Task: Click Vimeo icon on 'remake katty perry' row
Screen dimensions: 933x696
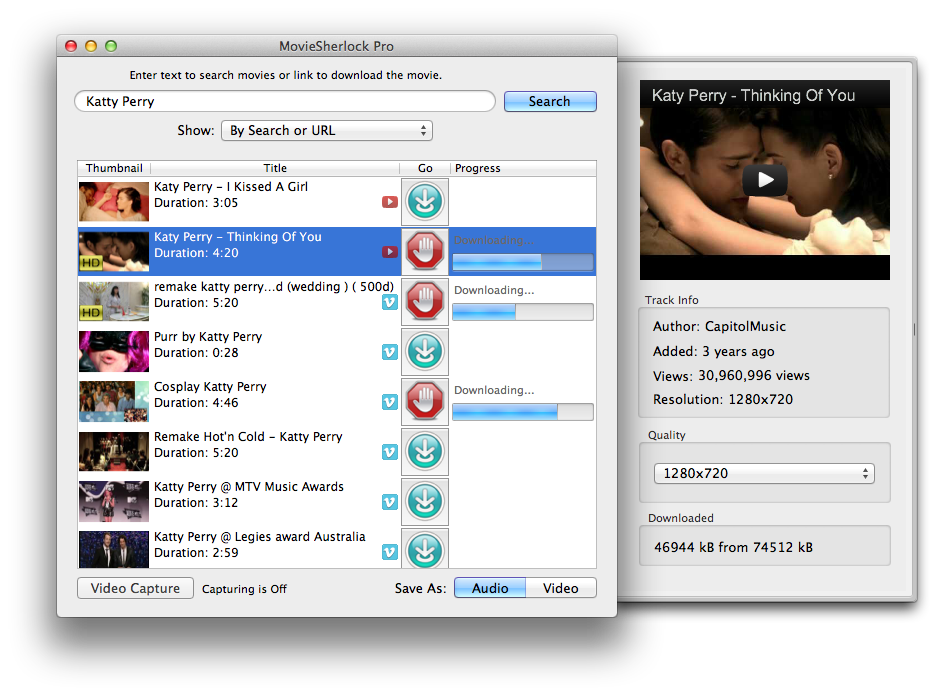Action: click(390, 302)
